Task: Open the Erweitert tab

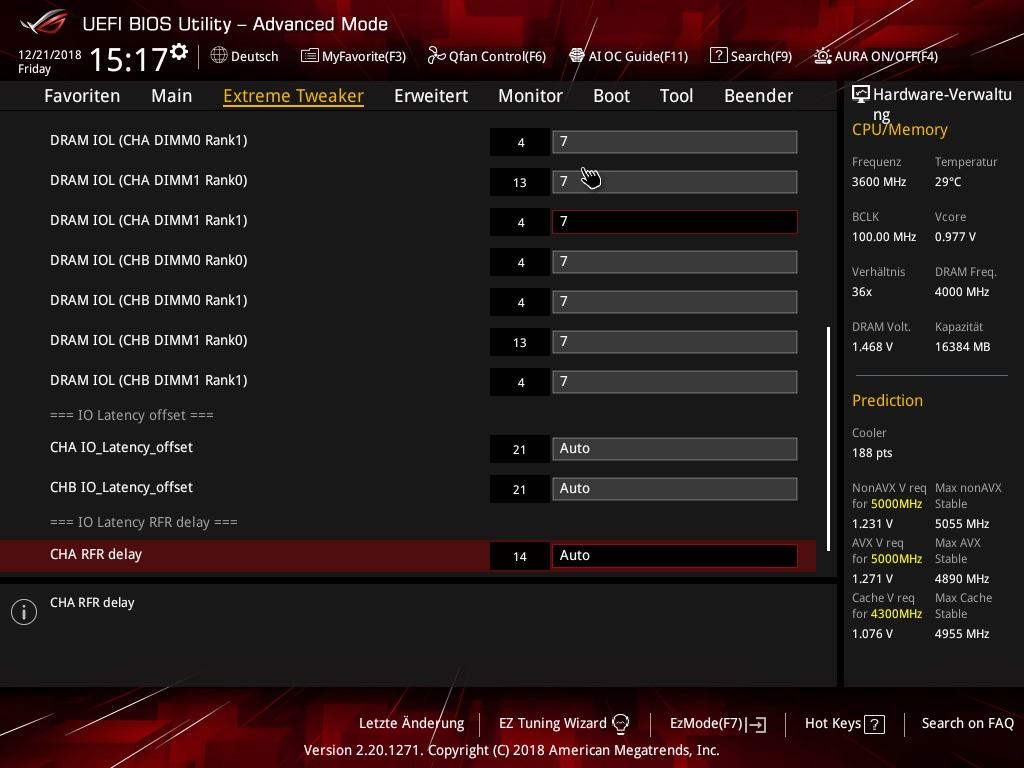Action: pos(431,96)
